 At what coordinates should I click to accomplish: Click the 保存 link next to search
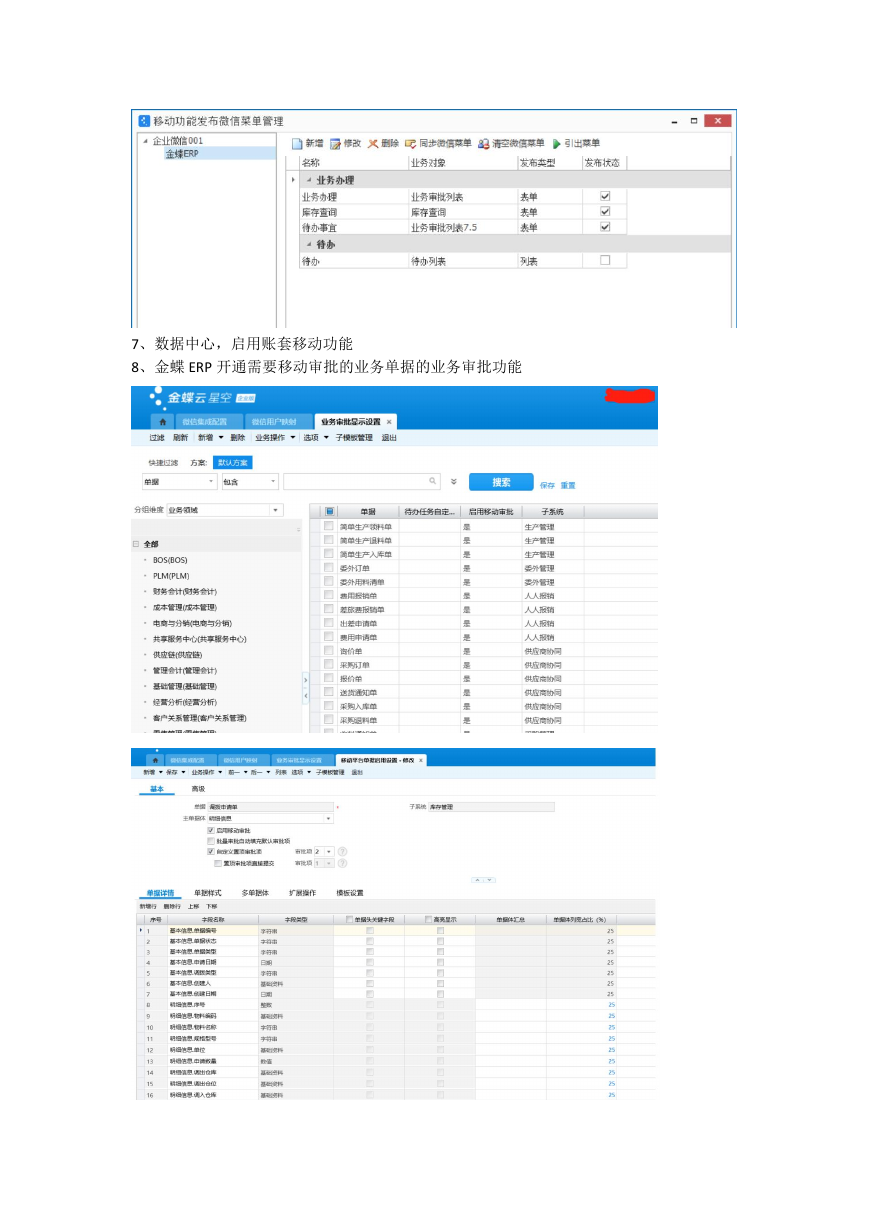pyautogui.click(x=547, y=485)
